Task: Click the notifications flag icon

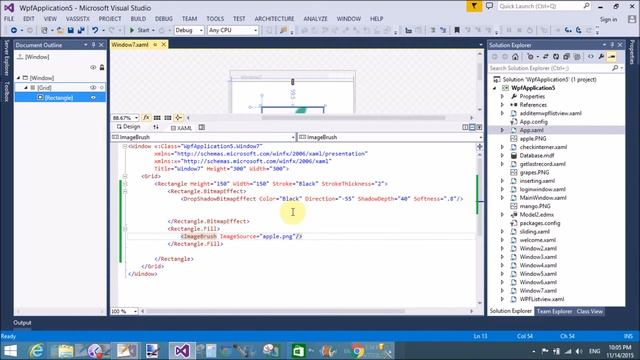Action: tap(474, 6)
